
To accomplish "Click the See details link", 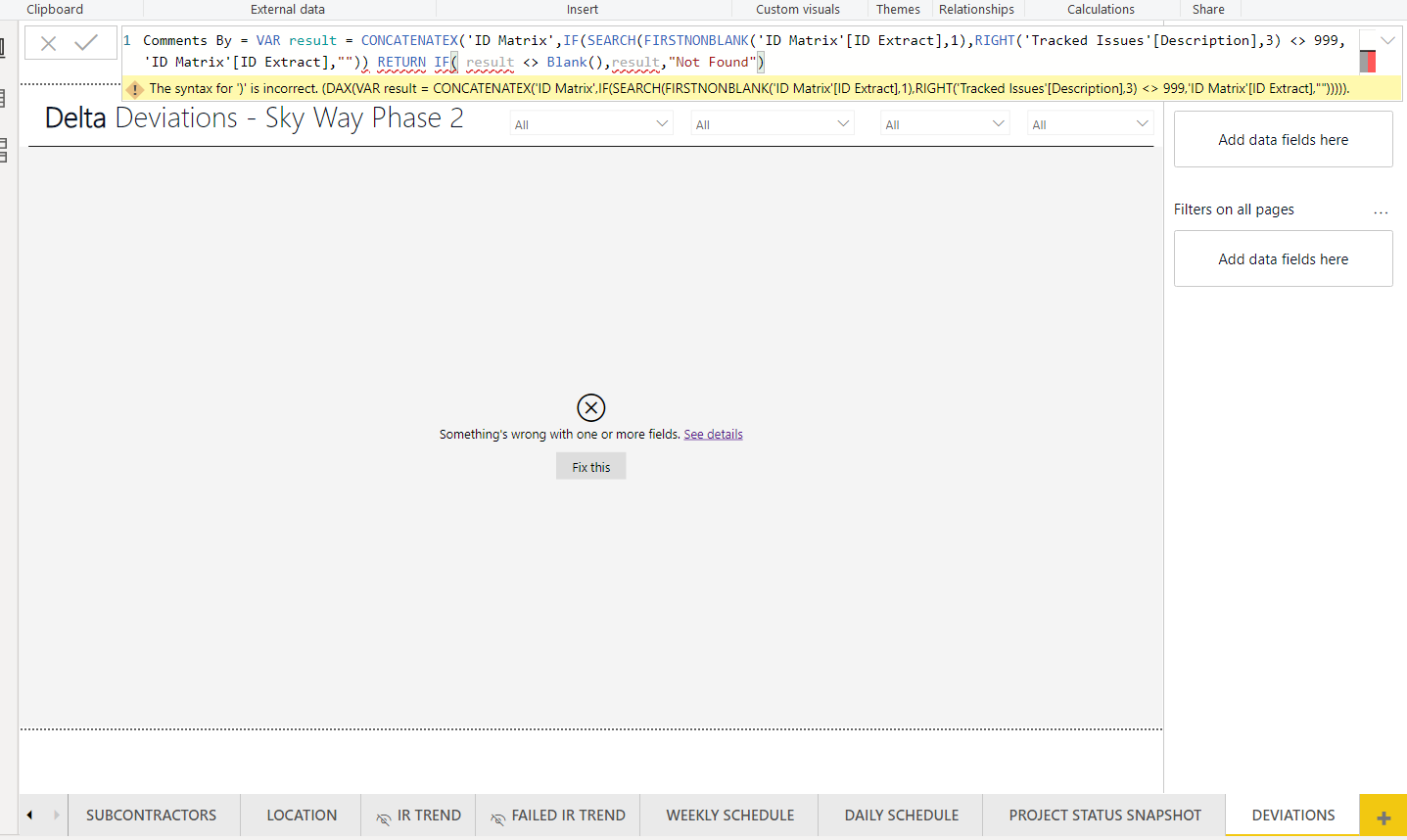I will pos(713,435).
